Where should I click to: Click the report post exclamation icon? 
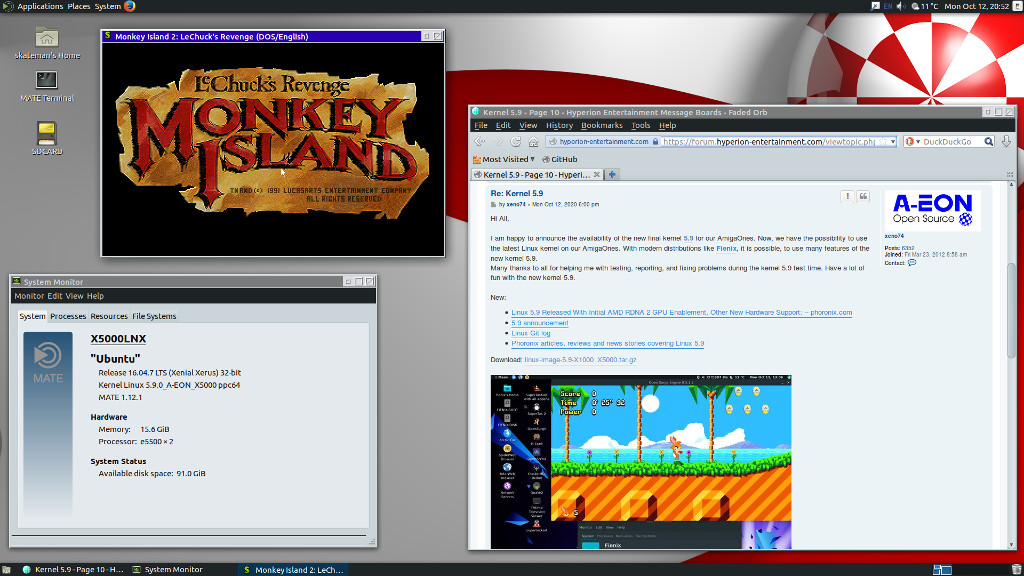click(x=847, y=197)
